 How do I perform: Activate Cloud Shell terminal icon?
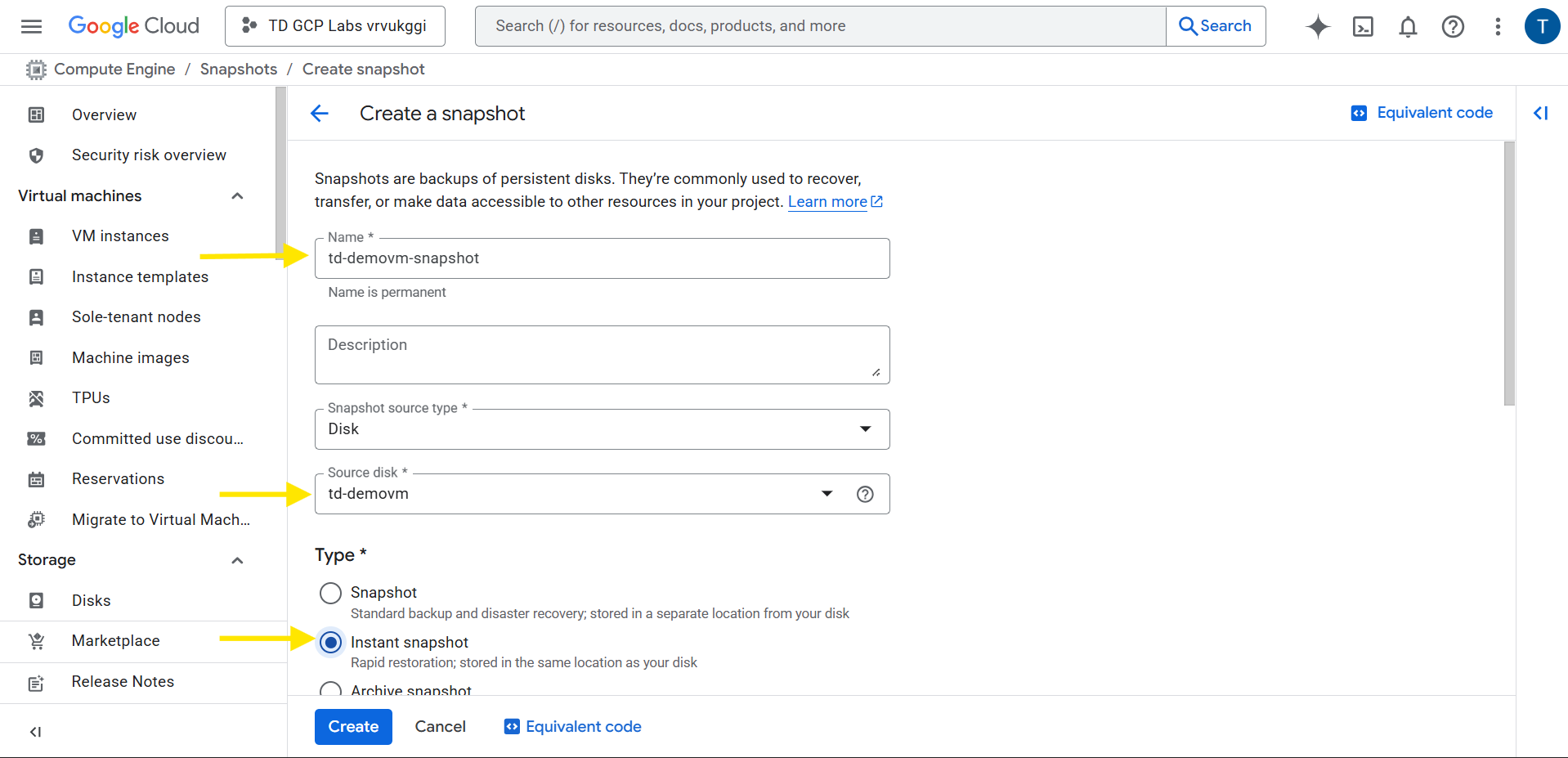click(1362, 26)
